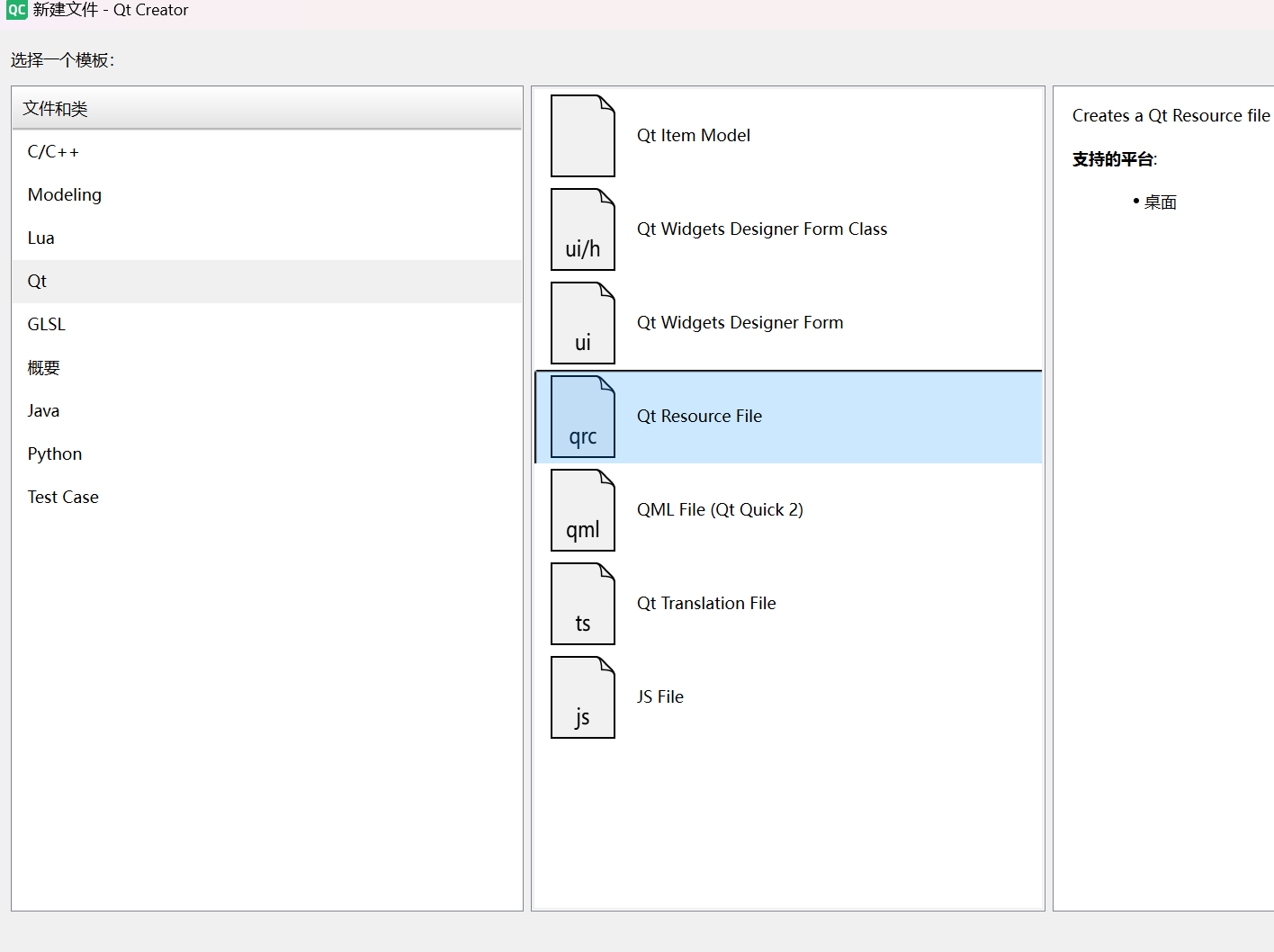Choose the GLSL category
Screen dimensions: 1274x952
[x=267, y=325]
